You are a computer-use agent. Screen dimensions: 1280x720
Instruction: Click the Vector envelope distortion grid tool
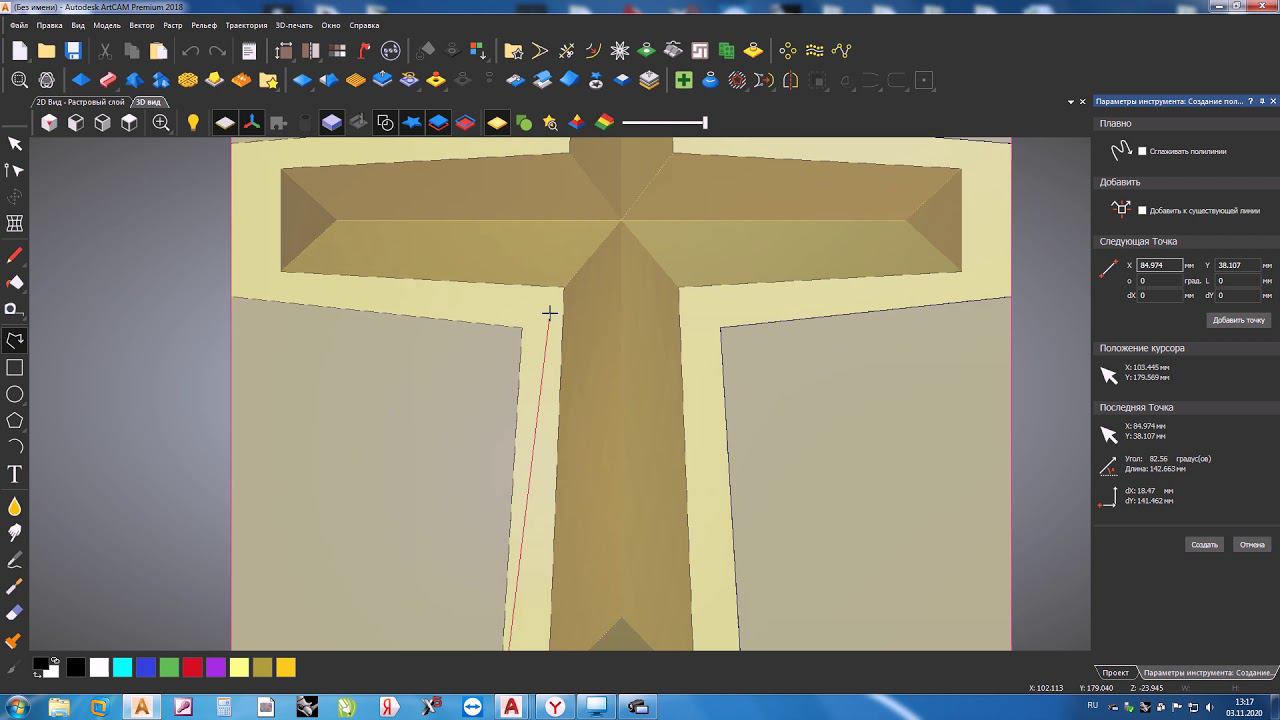(15, 224)
